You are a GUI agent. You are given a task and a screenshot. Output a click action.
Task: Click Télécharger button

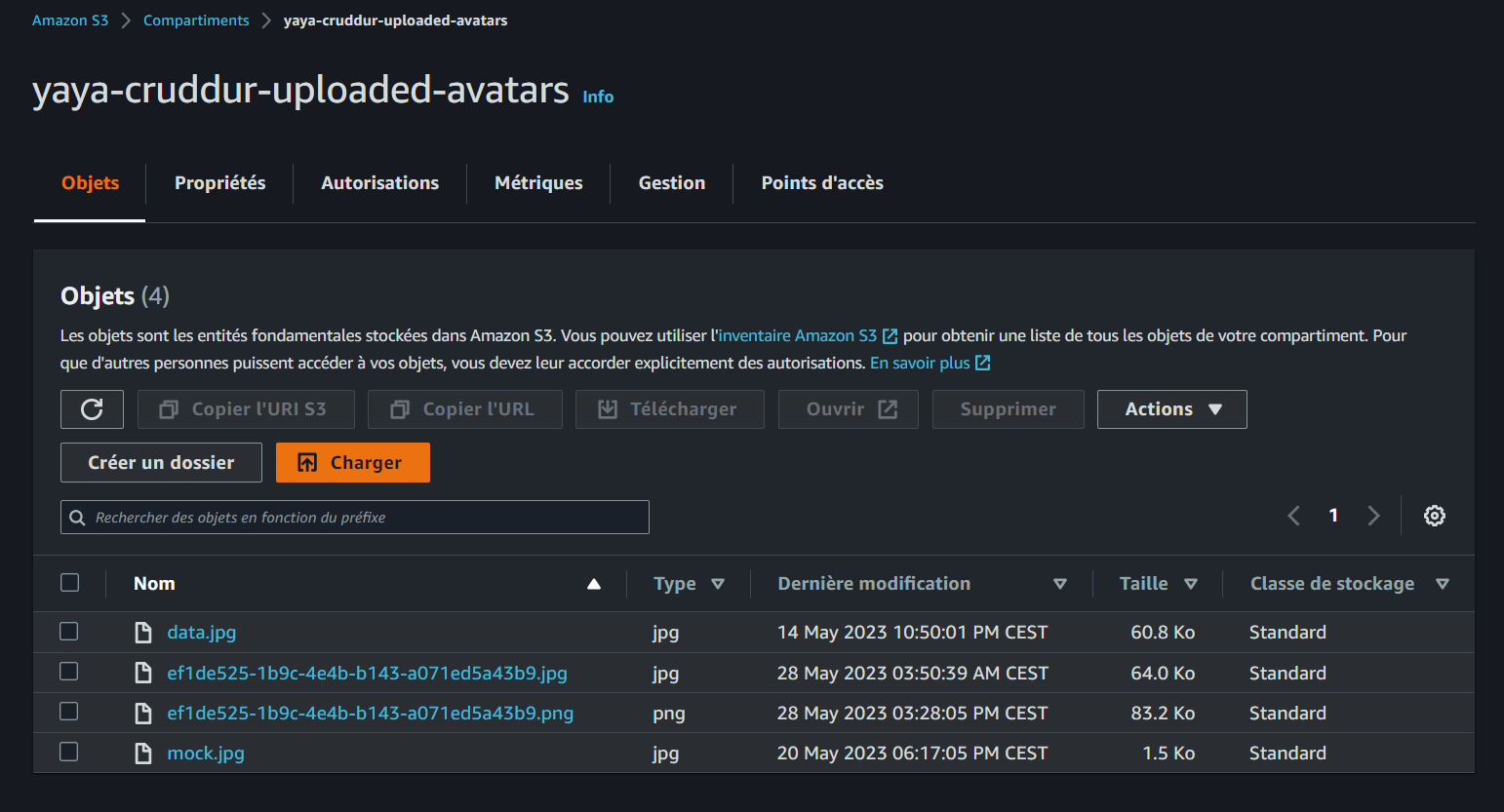click(x=670, y=409)
